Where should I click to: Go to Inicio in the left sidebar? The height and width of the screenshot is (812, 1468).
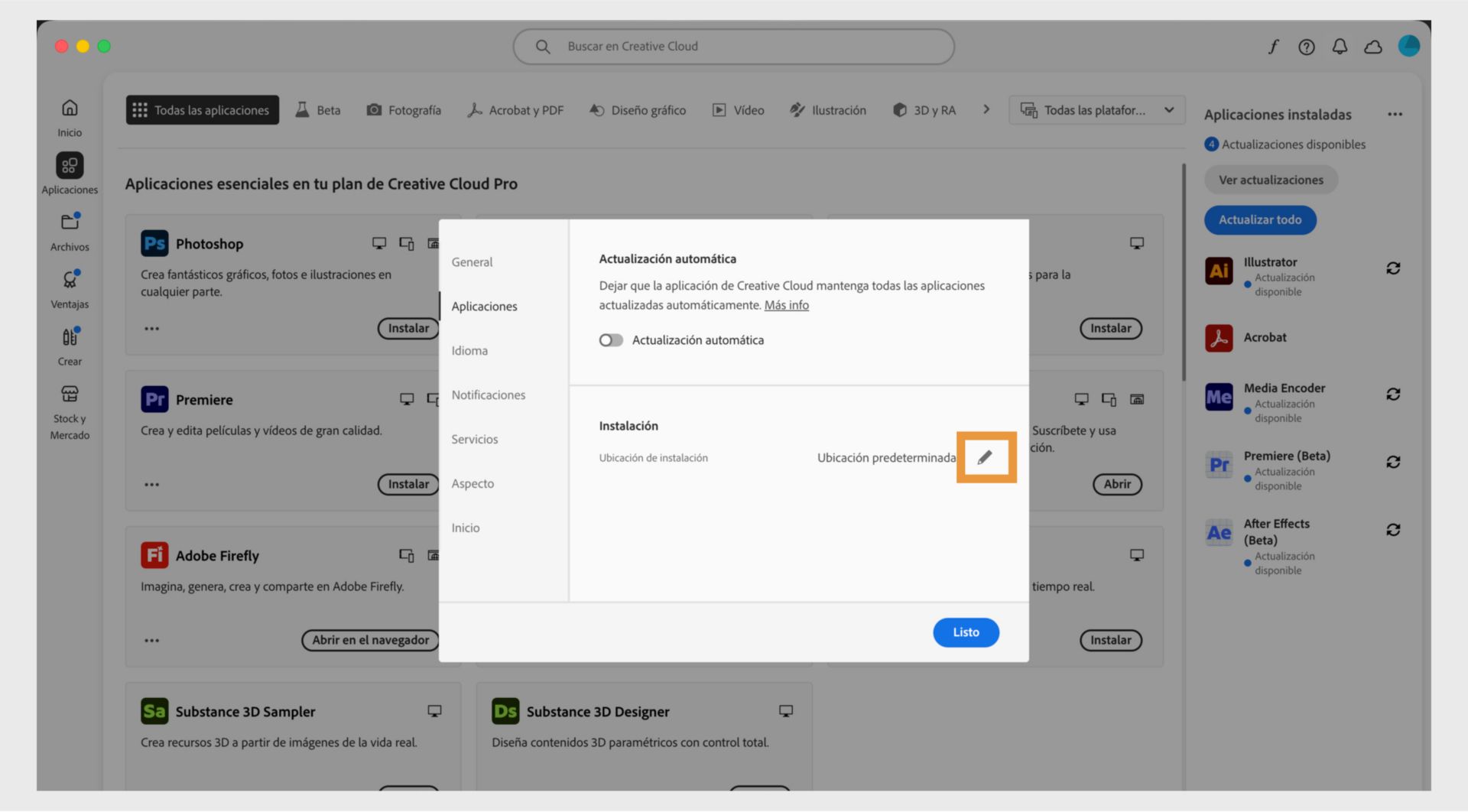pos(70,118)
